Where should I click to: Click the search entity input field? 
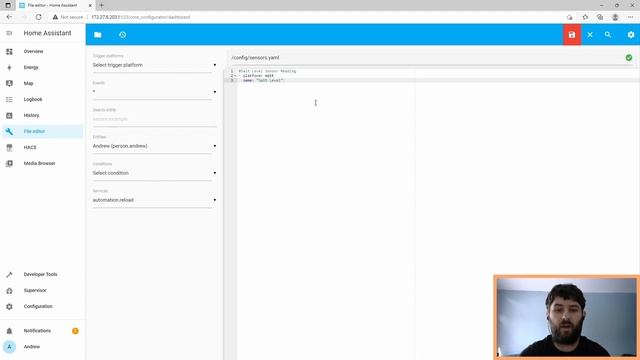pos(154,119)
